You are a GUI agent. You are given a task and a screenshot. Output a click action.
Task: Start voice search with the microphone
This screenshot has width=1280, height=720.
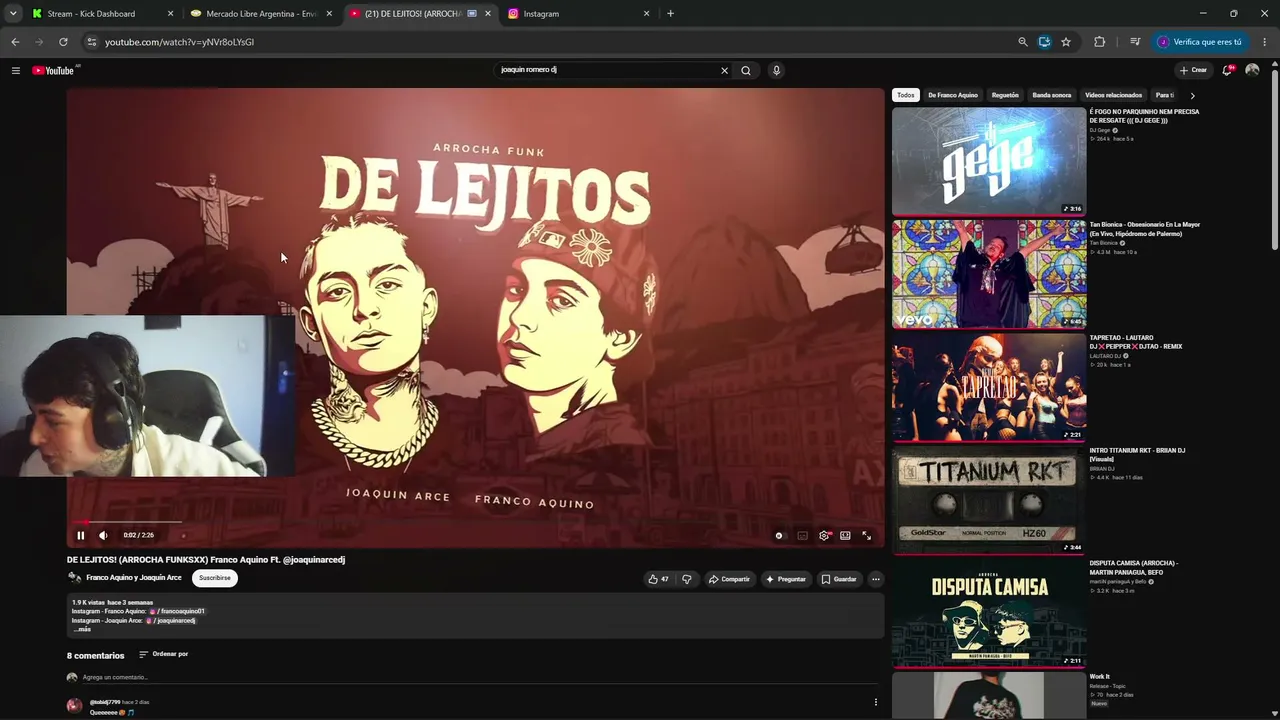coord(776,70)
